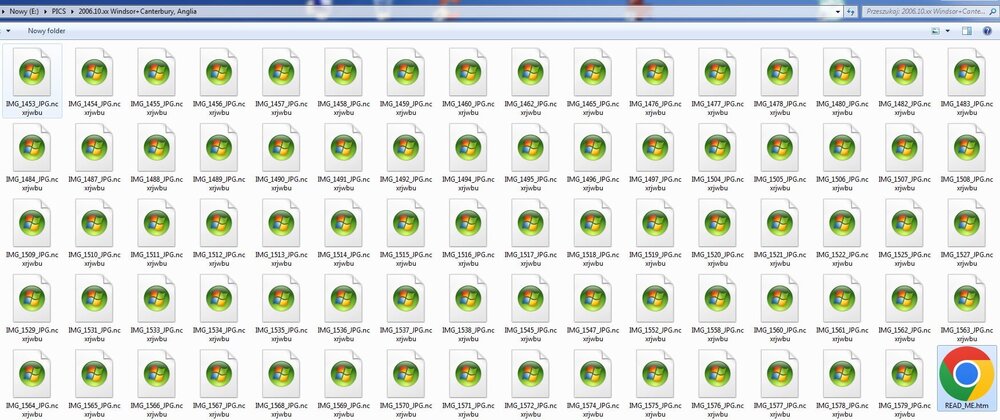Image resolution: width=1000 pixels, height=420 pixels.
Task: Expand address bar history dropdown
Action: [x=838, y=11]
